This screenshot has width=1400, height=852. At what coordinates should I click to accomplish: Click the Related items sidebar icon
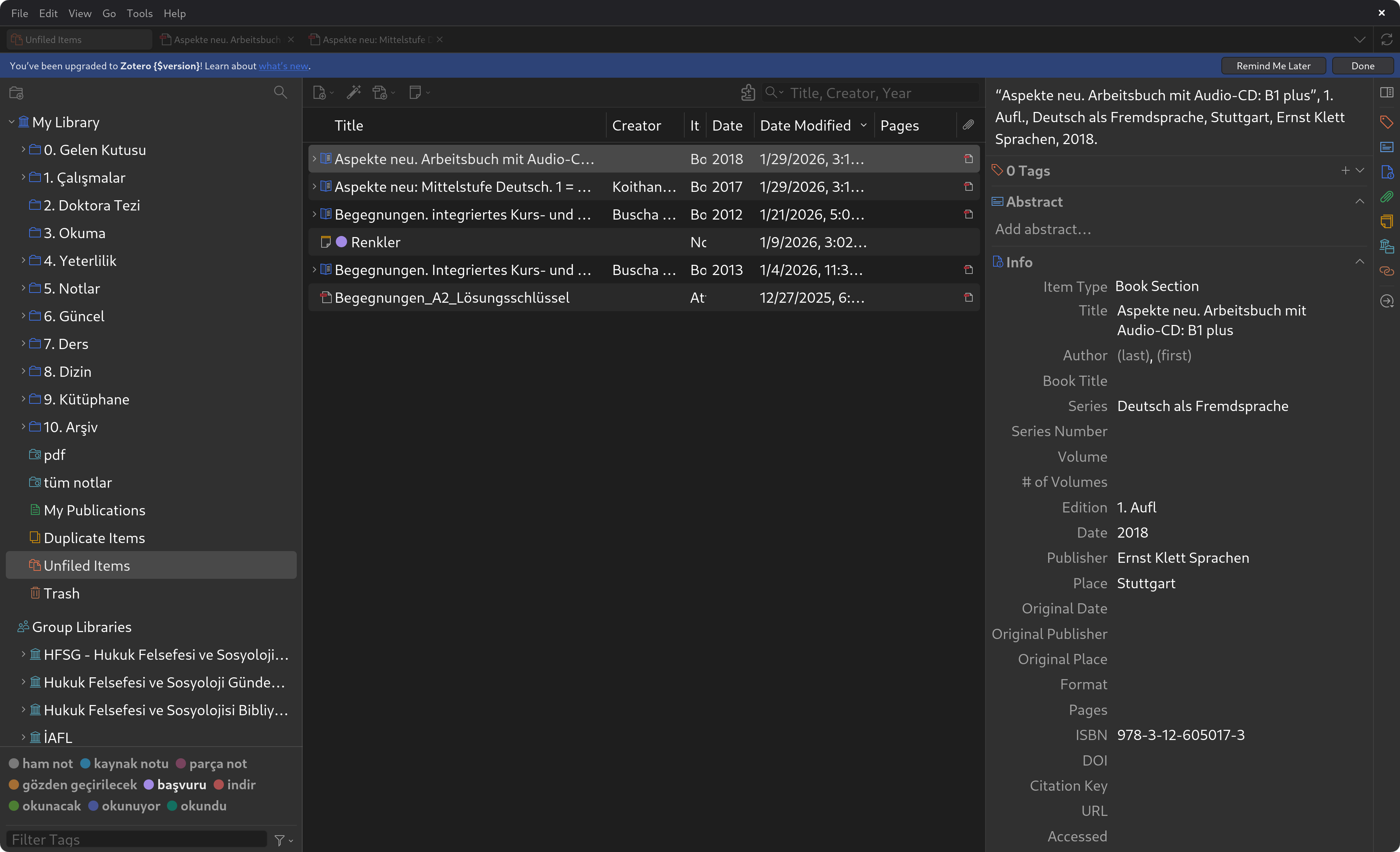1387,271
